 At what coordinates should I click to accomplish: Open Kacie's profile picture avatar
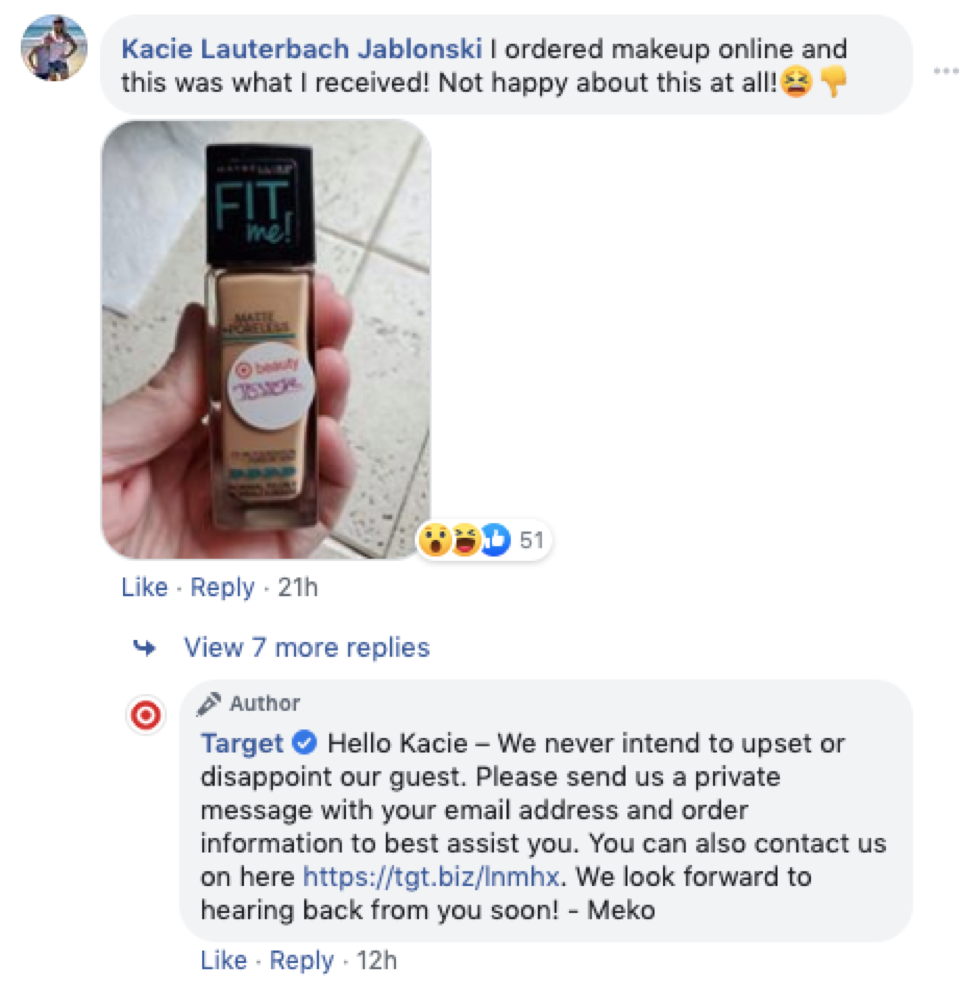tap(54, 48)
